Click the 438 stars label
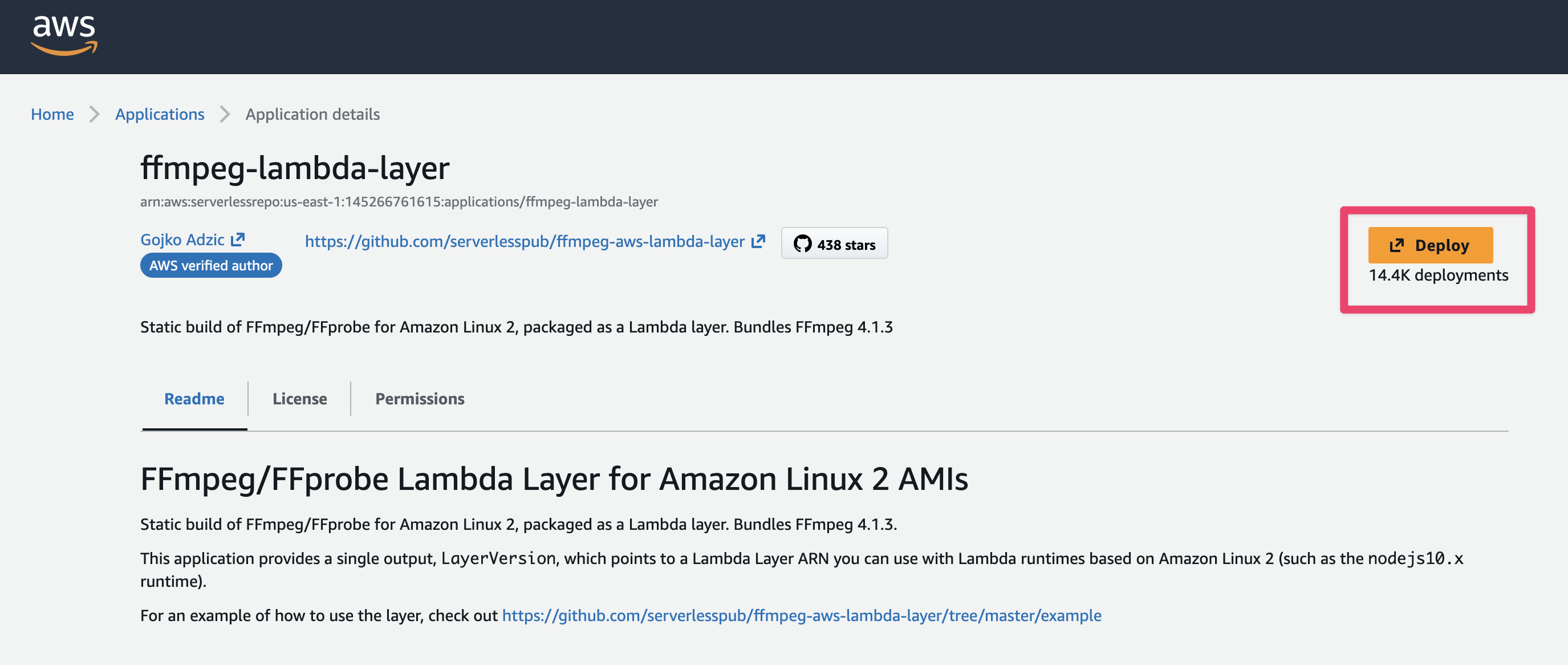Viewport: 1568px width, 665px height. click(x=846, y=245)
